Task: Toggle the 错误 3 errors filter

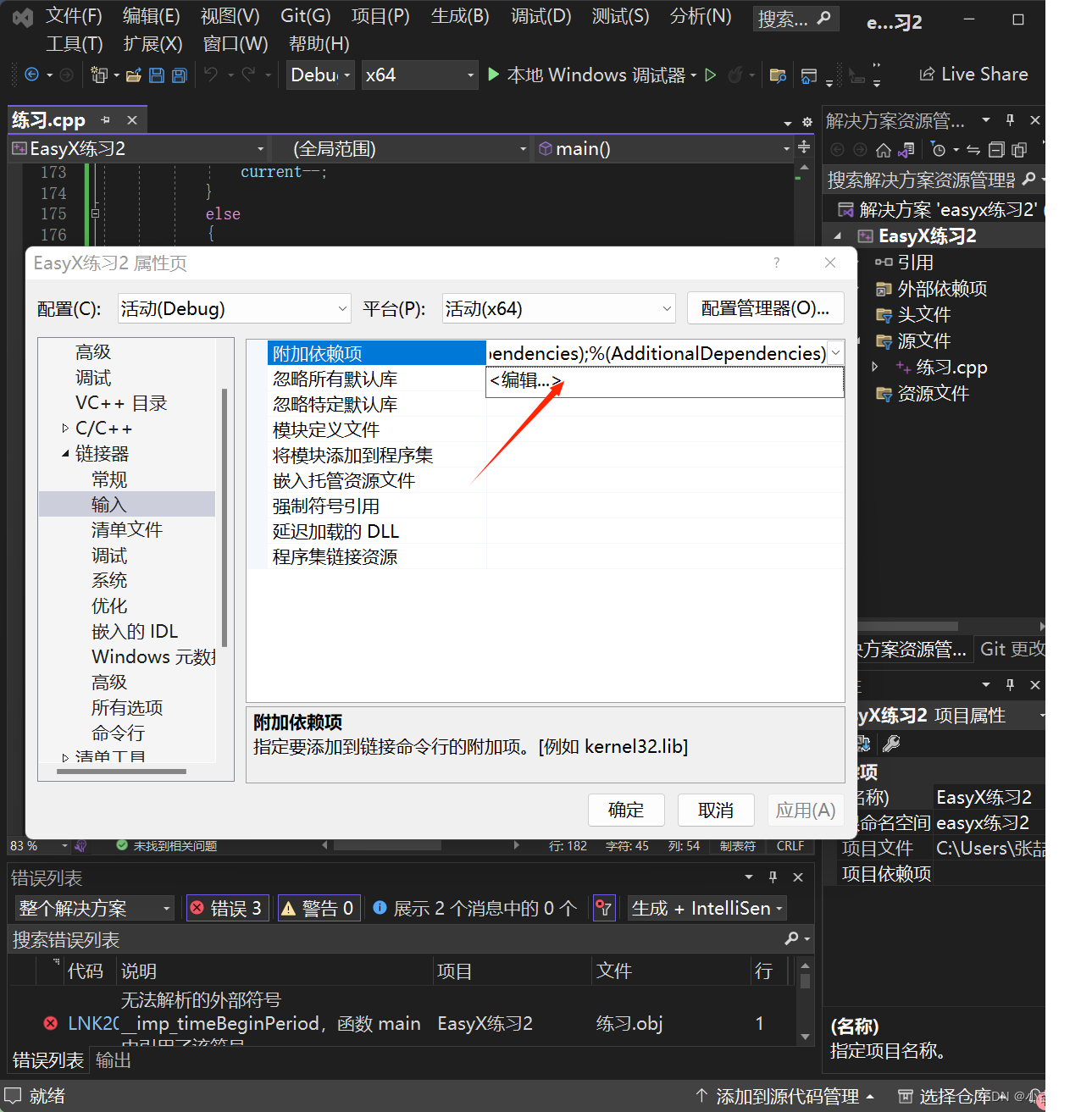Action: [227, 908]
